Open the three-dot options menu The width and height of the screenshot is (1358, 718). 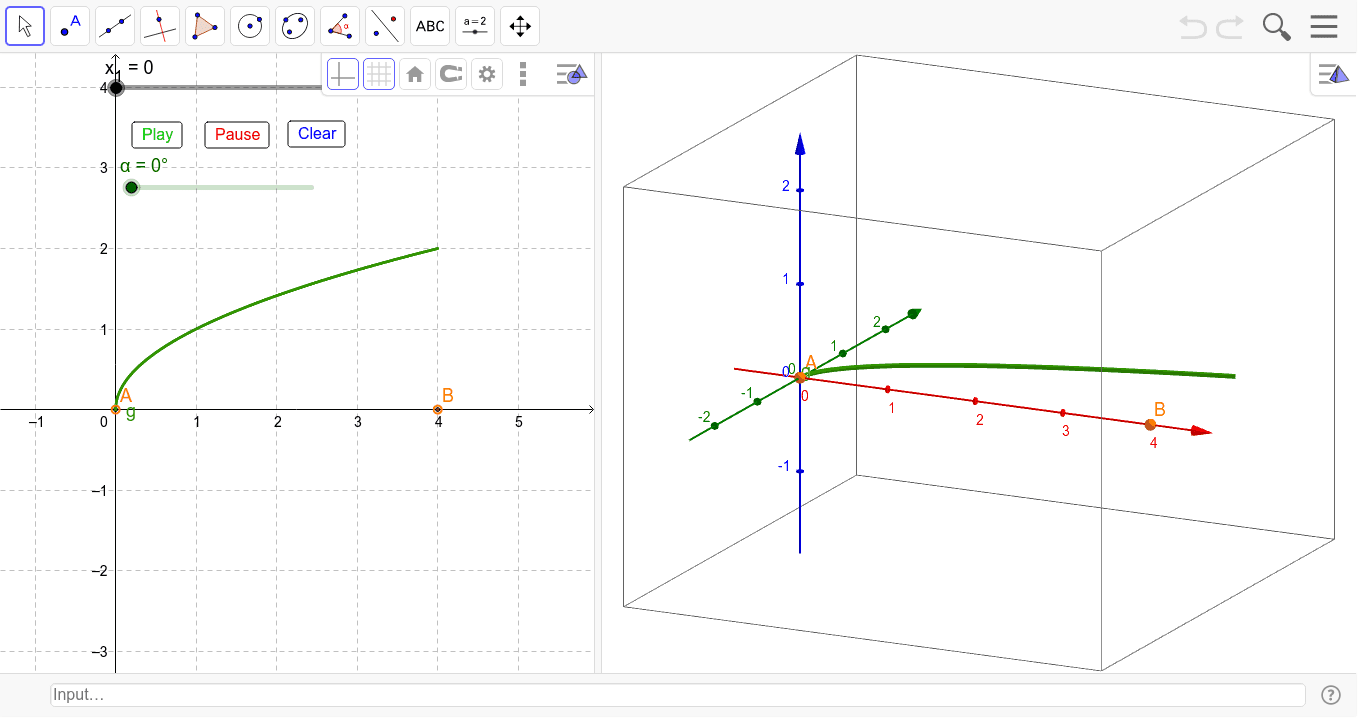click(x=523, y=73)
